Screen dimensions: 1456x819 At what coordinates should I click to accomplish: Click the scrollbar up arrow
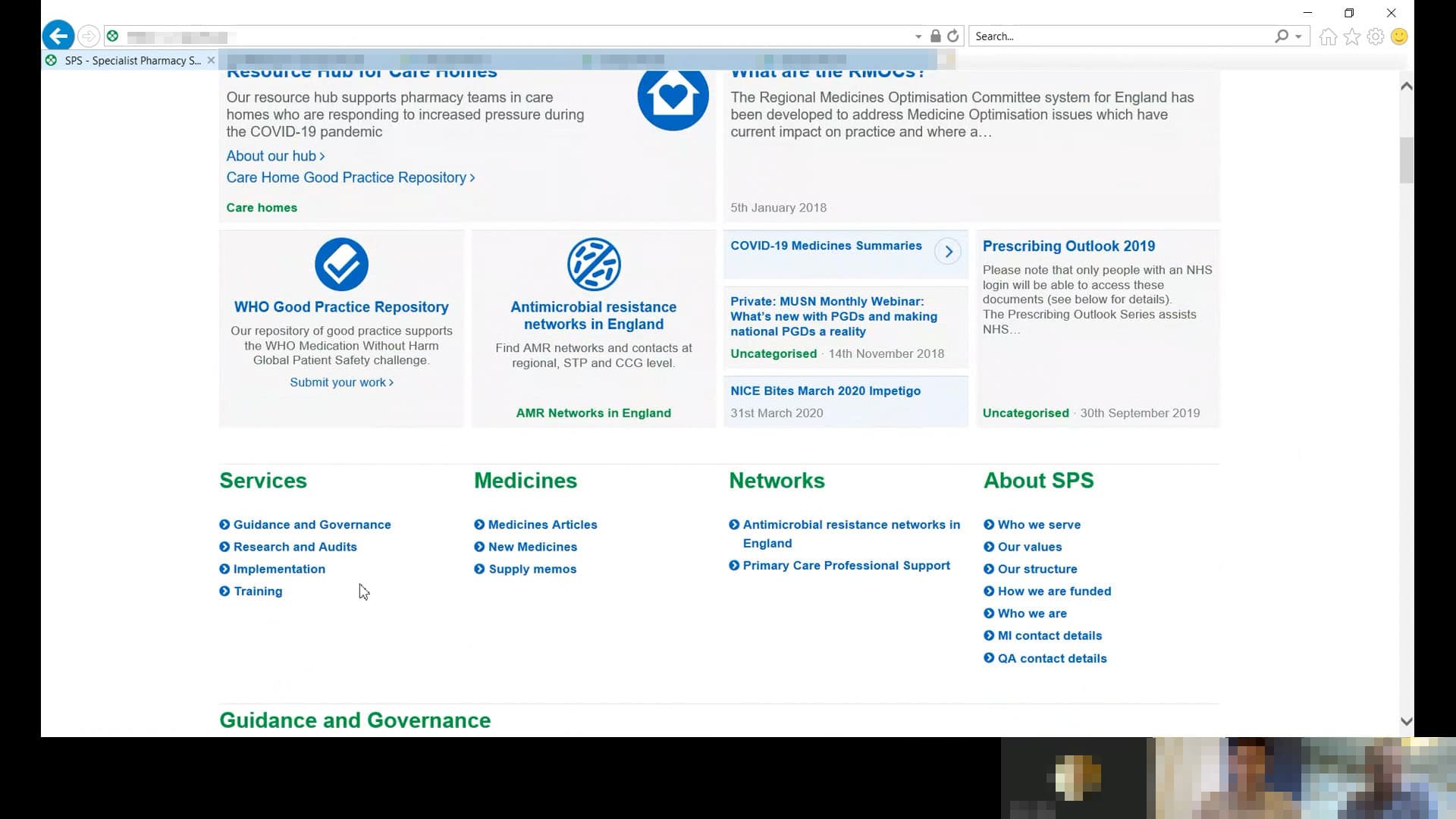tap(1406, 86)
